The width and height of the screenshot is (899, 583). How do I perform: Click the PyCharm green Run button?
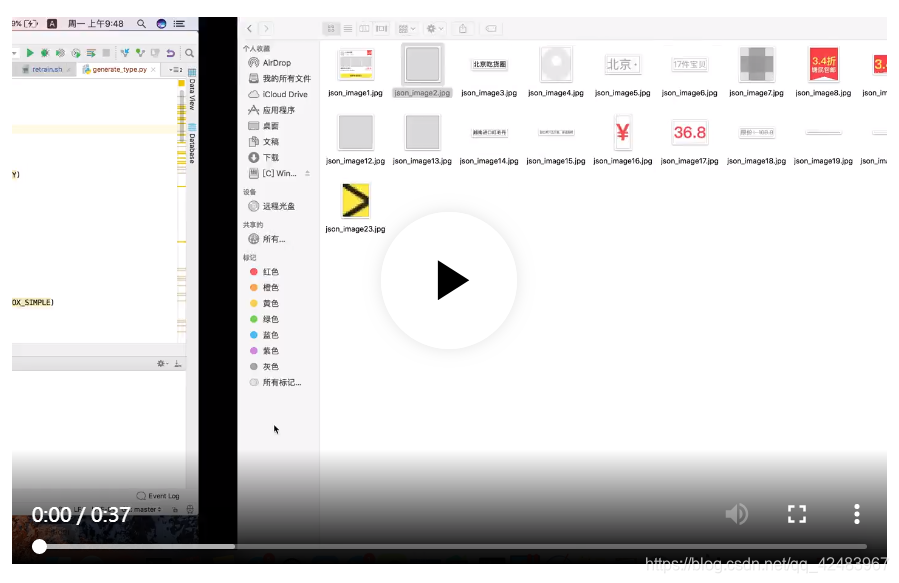[30, 53]
